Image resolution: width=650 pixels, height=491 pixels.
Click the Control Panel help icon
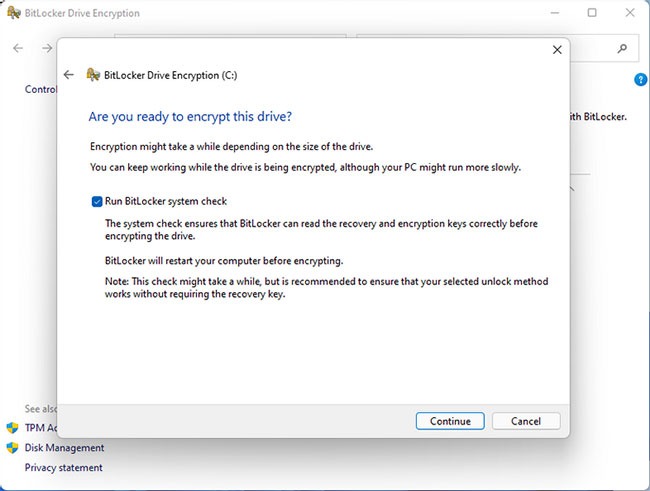pos(640,80)
